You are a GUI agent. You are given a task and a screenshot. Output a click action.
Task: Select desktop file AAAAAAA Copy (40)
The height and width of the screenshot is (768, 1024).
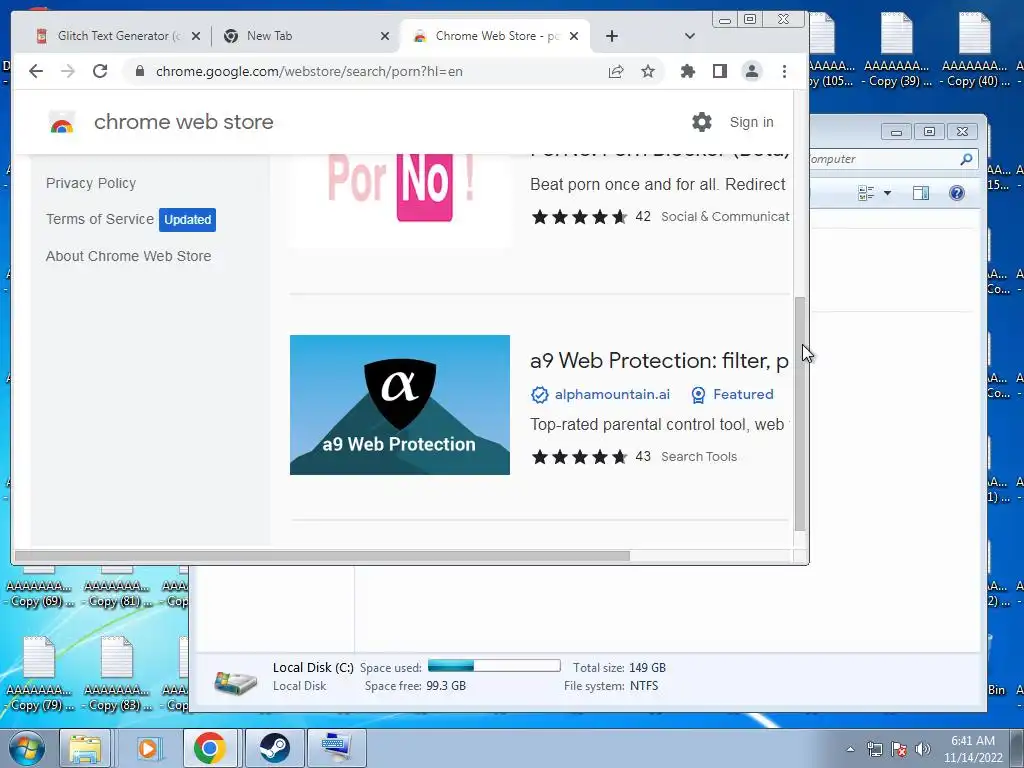pos(974,51)
